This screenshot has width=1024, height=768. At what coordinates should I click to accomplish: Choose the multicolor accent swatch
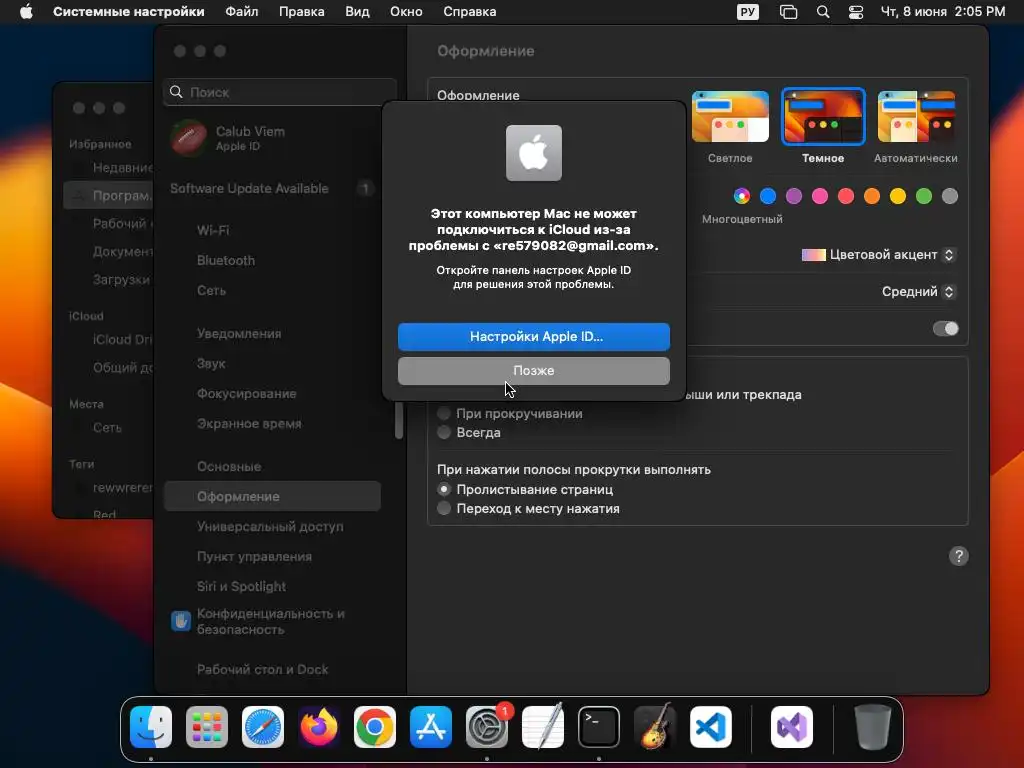point(742,196)
